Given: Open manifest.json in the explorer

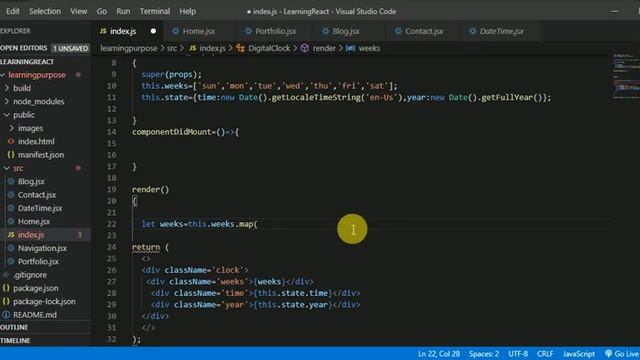Looking at the screenshot, I should click(x=41, y=155).
